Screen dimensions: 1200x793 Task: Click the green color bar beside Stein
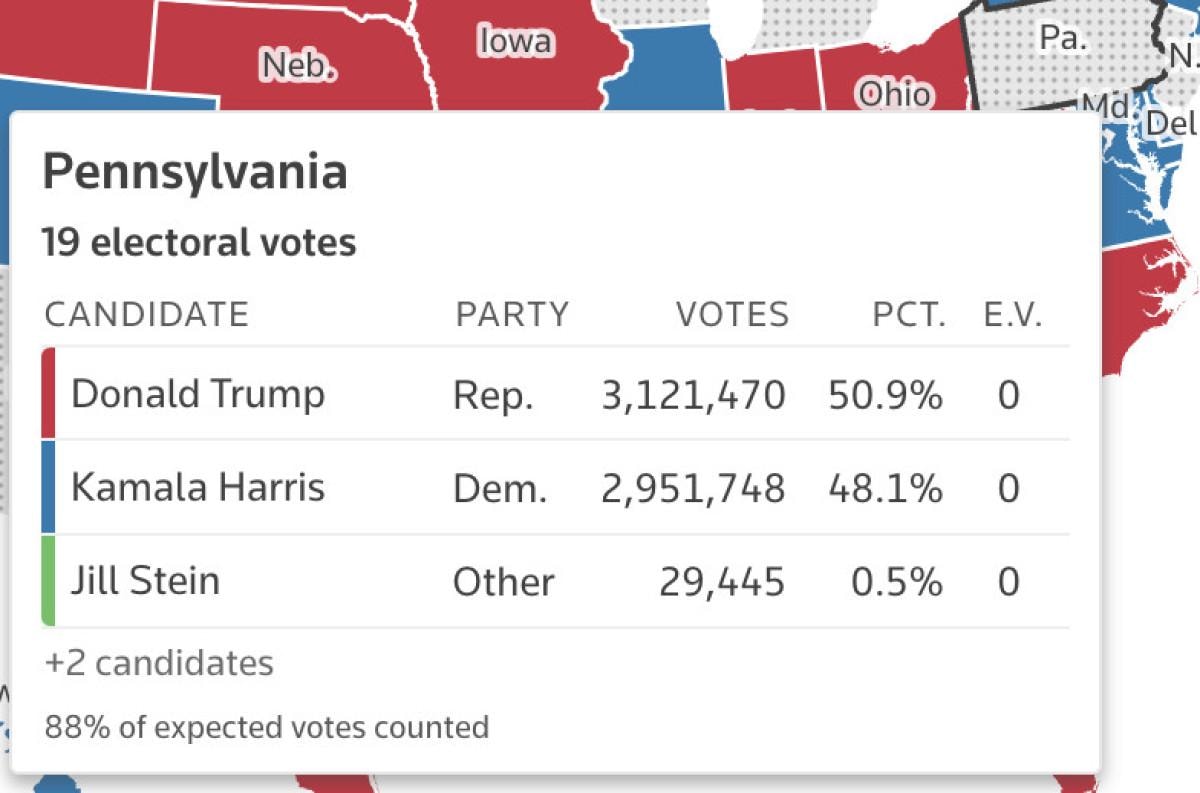48,581
